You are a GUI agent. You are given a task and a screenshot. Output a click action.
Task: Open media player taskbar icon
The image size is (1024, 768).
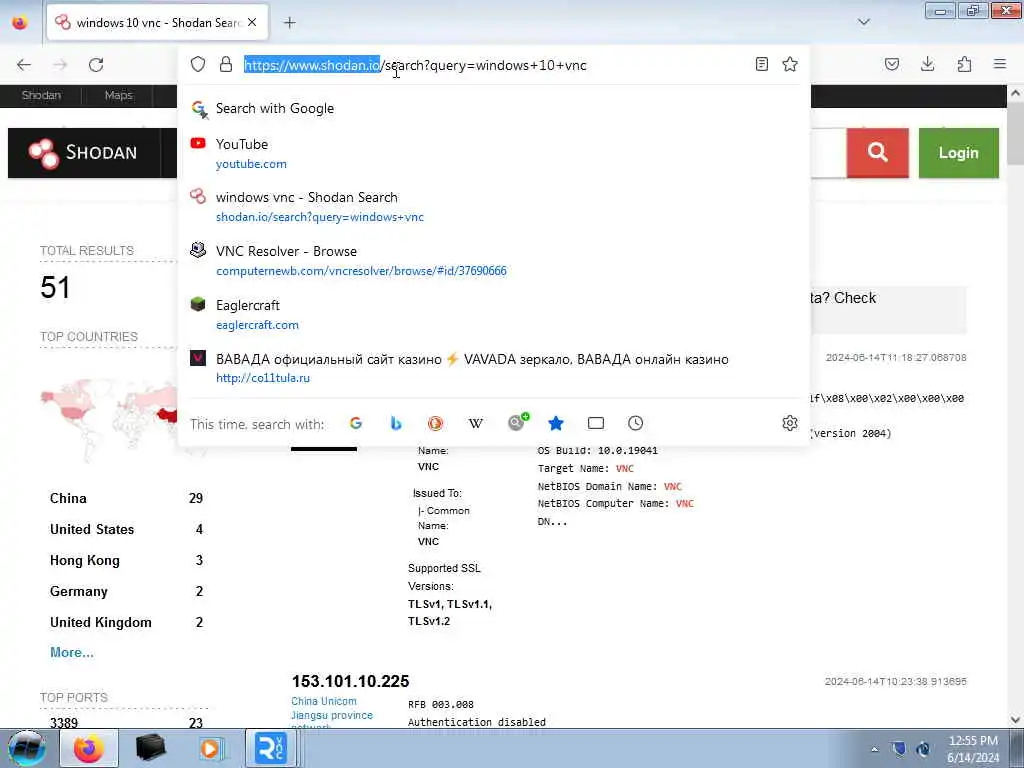pos(210,748)
